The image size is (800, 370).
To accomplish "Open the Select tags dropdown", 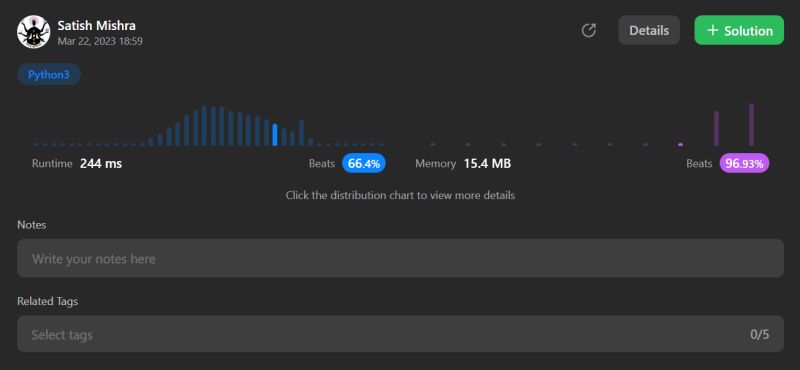I will point(401,334).
